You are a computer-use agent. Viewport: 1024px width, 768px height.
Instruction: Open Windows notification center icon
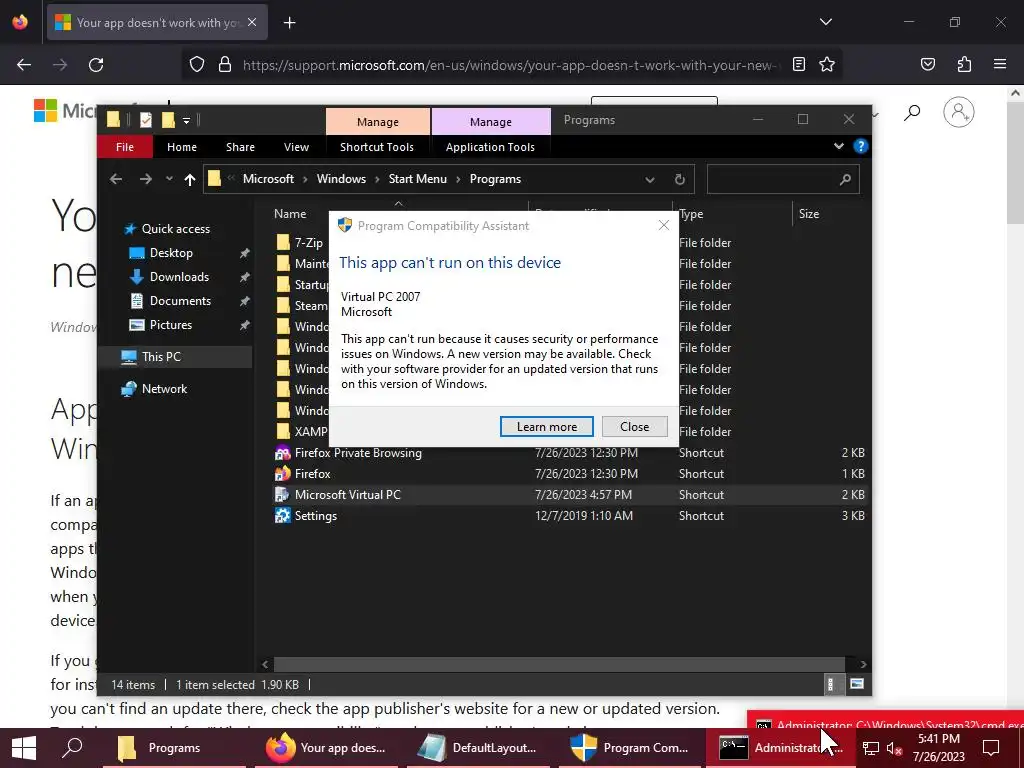[991, 748]
